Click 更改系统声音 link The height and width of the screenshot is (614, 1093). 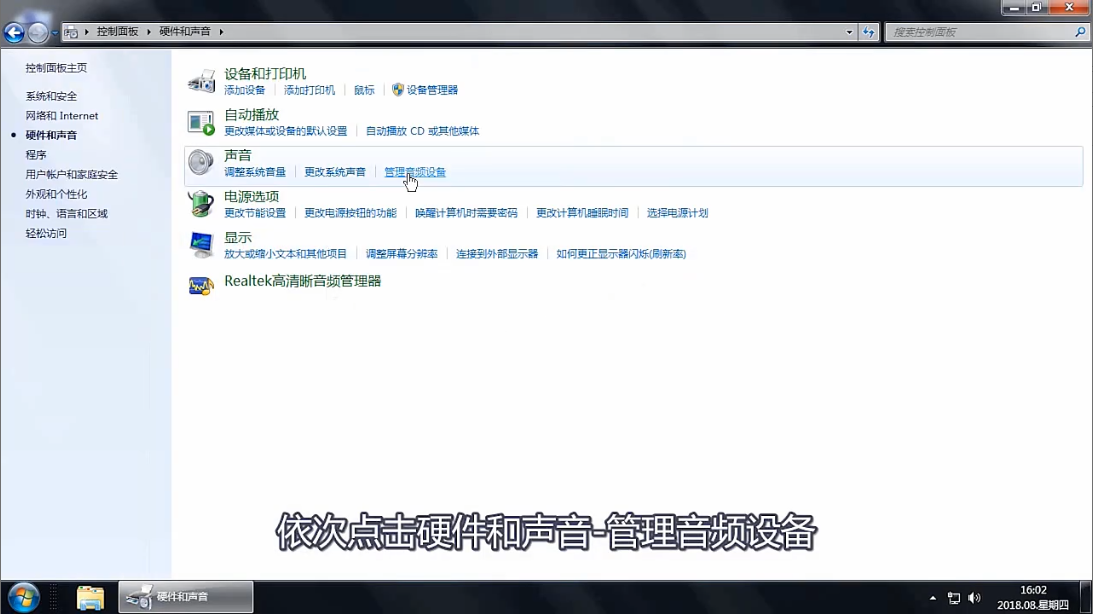[335, 171]
